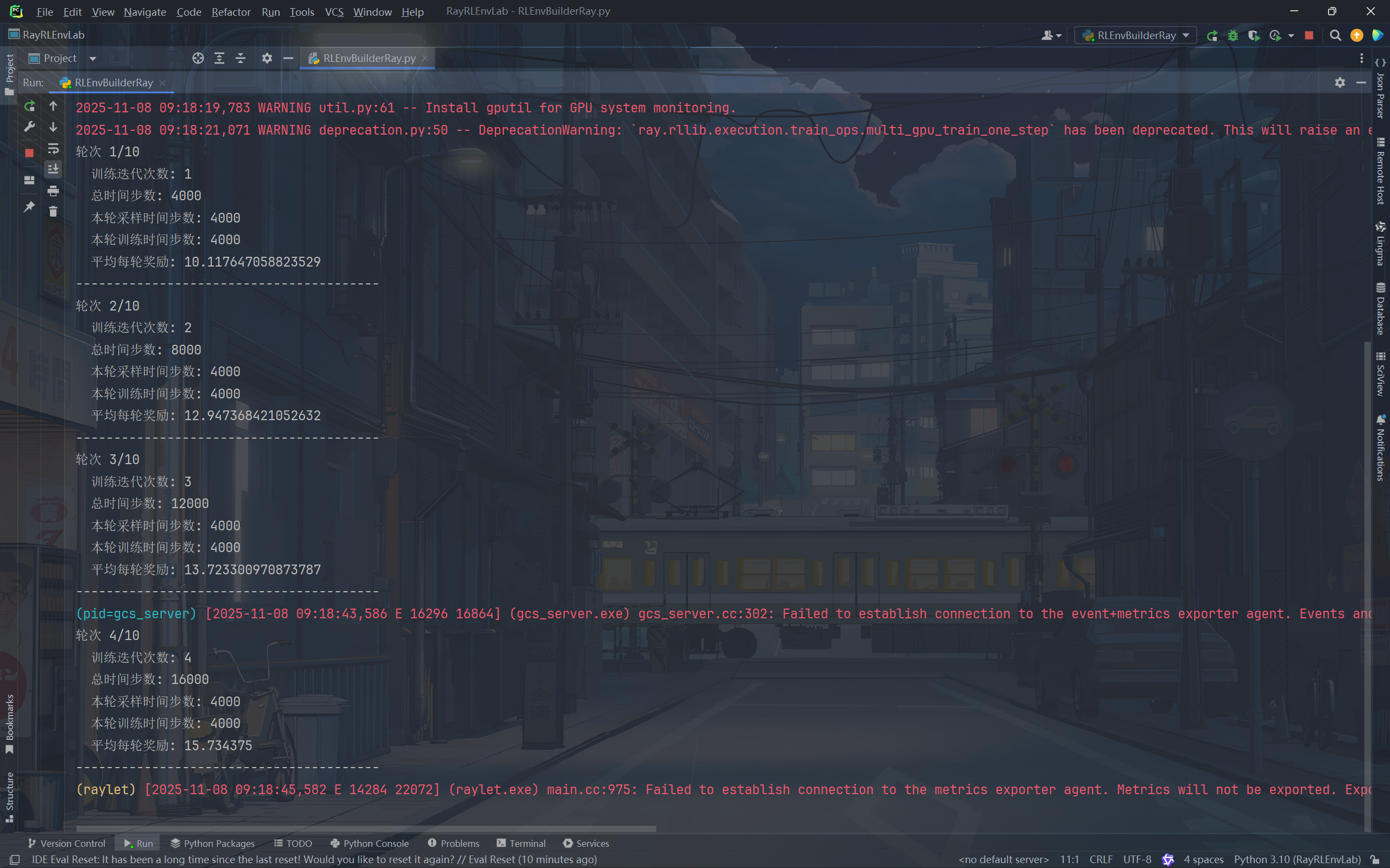This screenshot has height=868, width=1390.
Task: Toggle the Project side tool window
Action: click(9, 74)
